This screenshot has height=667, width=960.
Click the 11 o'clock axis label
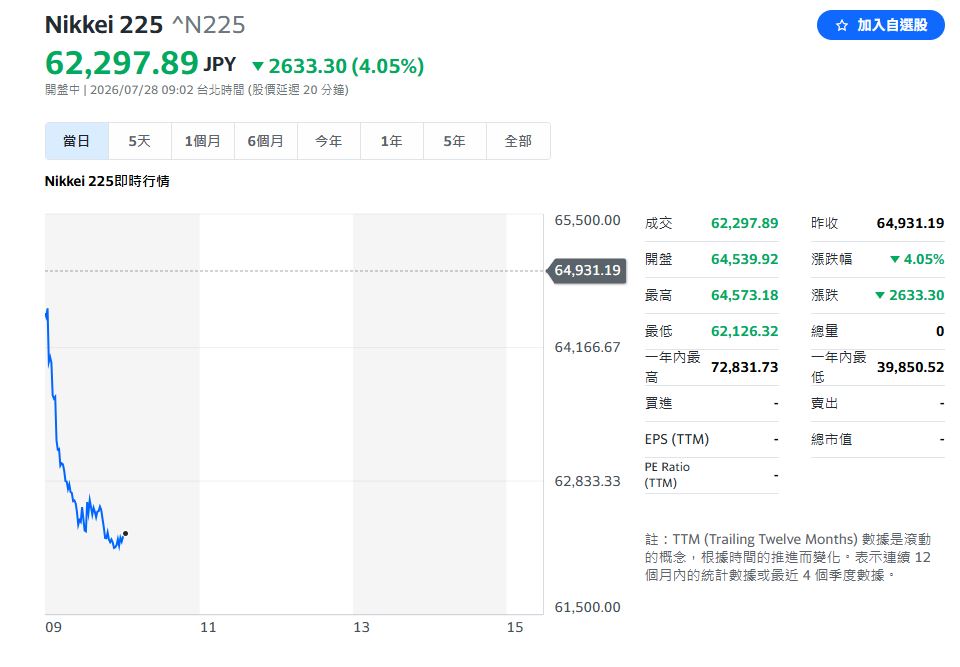pyautogui.click(x=208, y=627)
